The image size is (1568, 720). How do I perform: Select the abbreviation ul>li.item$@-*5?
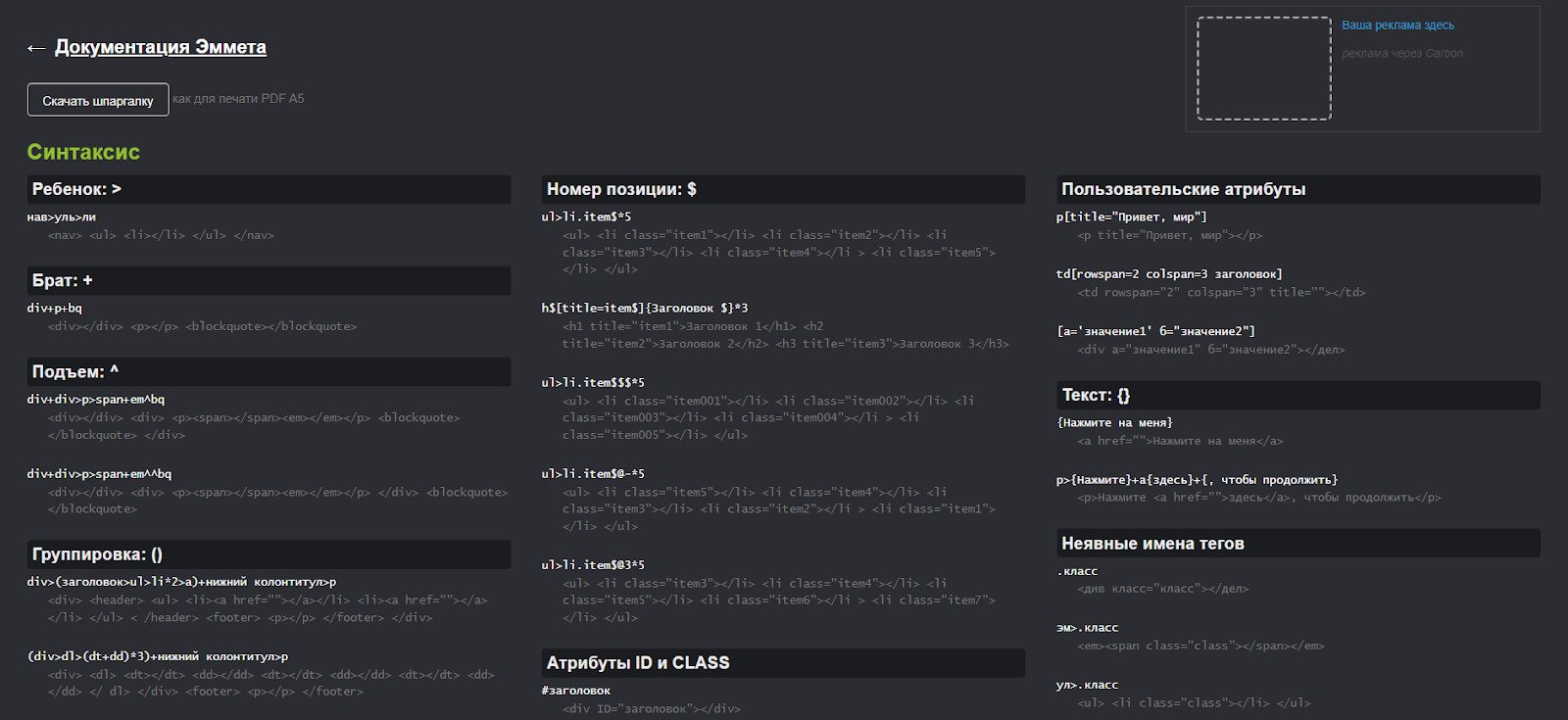[593, 474]
